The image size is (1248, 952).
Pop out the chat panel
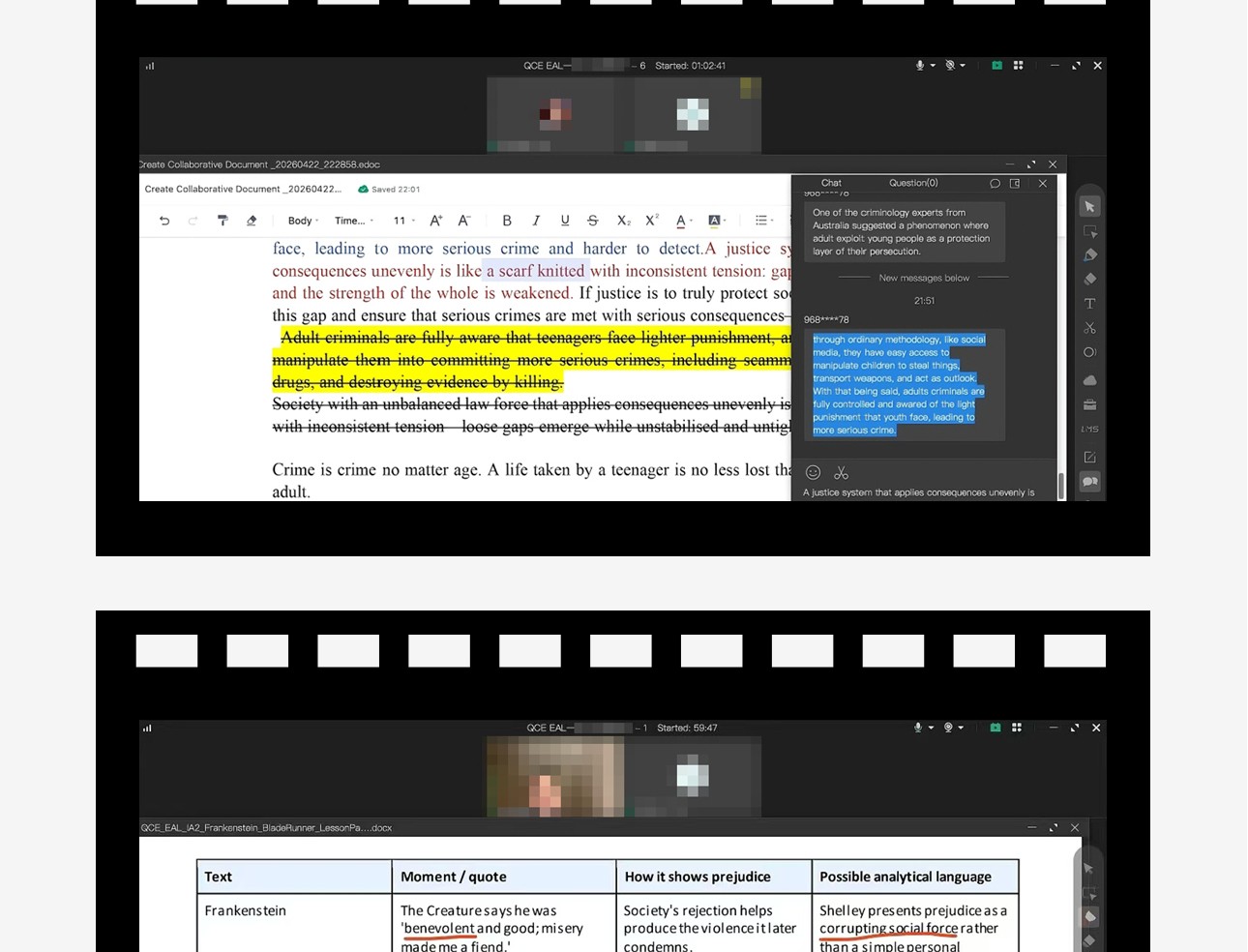pyautogui.click(x=1015, y=183)
